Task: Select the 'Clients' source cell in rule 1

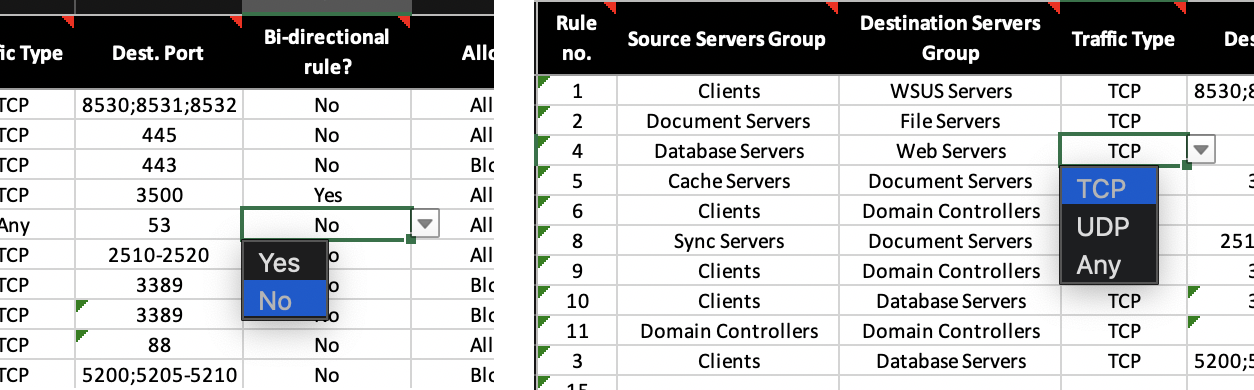Action: (x=727, y=91)
